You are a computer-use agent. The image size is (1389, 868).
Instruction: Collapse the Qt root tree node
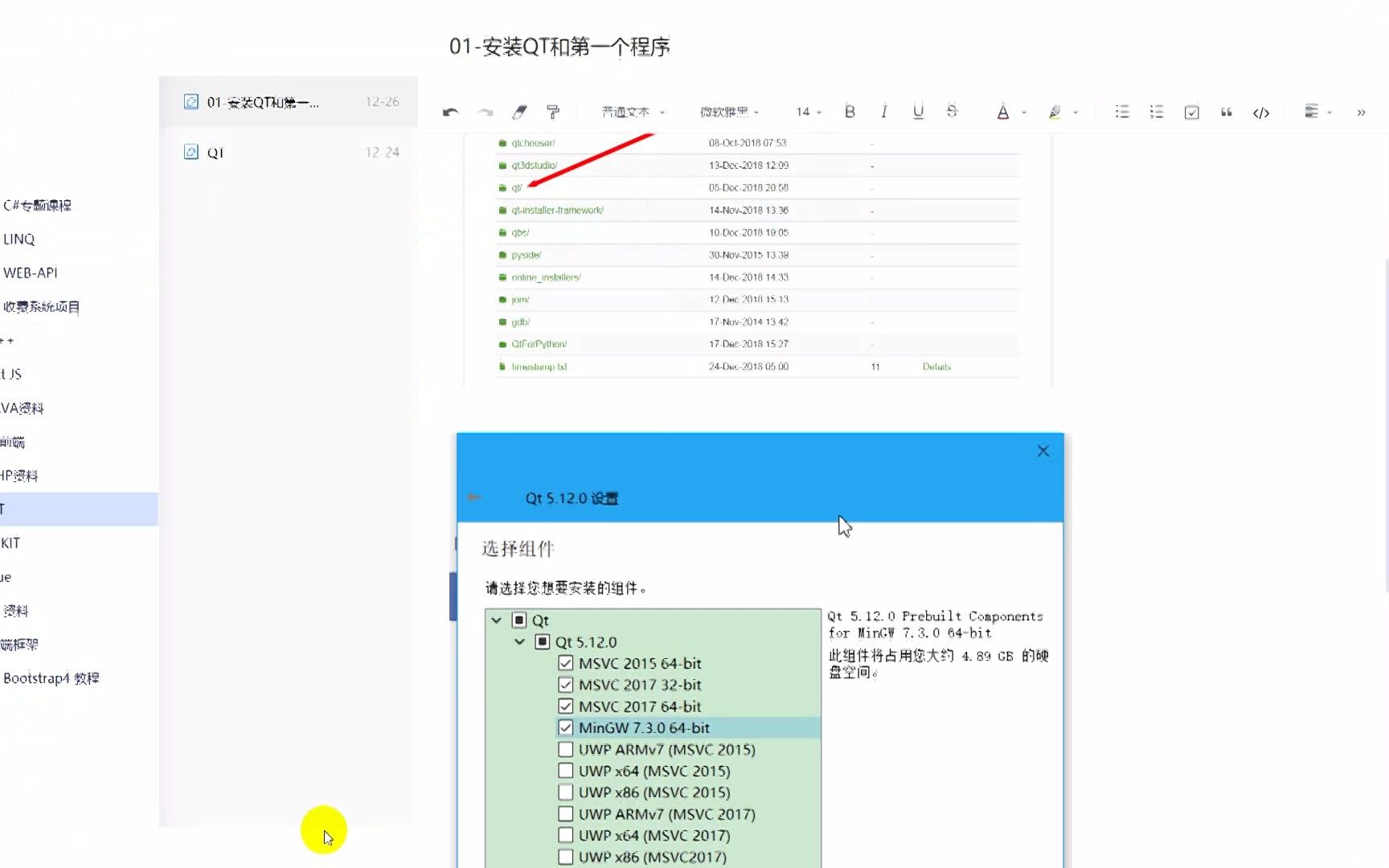[x=497, y=620]
